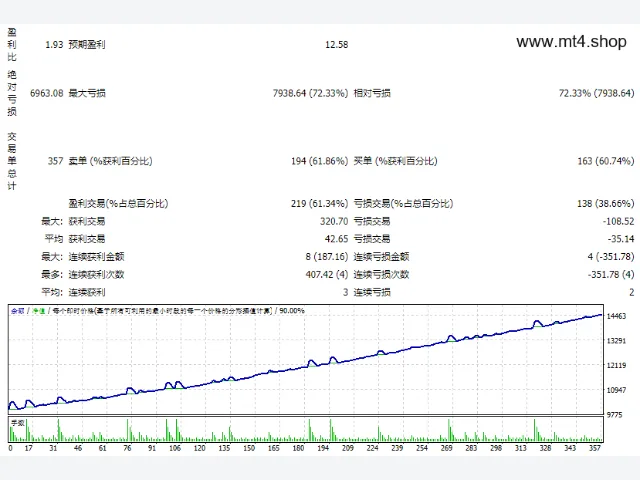Click largest loss trade value -108.52
Screen dimensions: 640x480
click(618, 221)
